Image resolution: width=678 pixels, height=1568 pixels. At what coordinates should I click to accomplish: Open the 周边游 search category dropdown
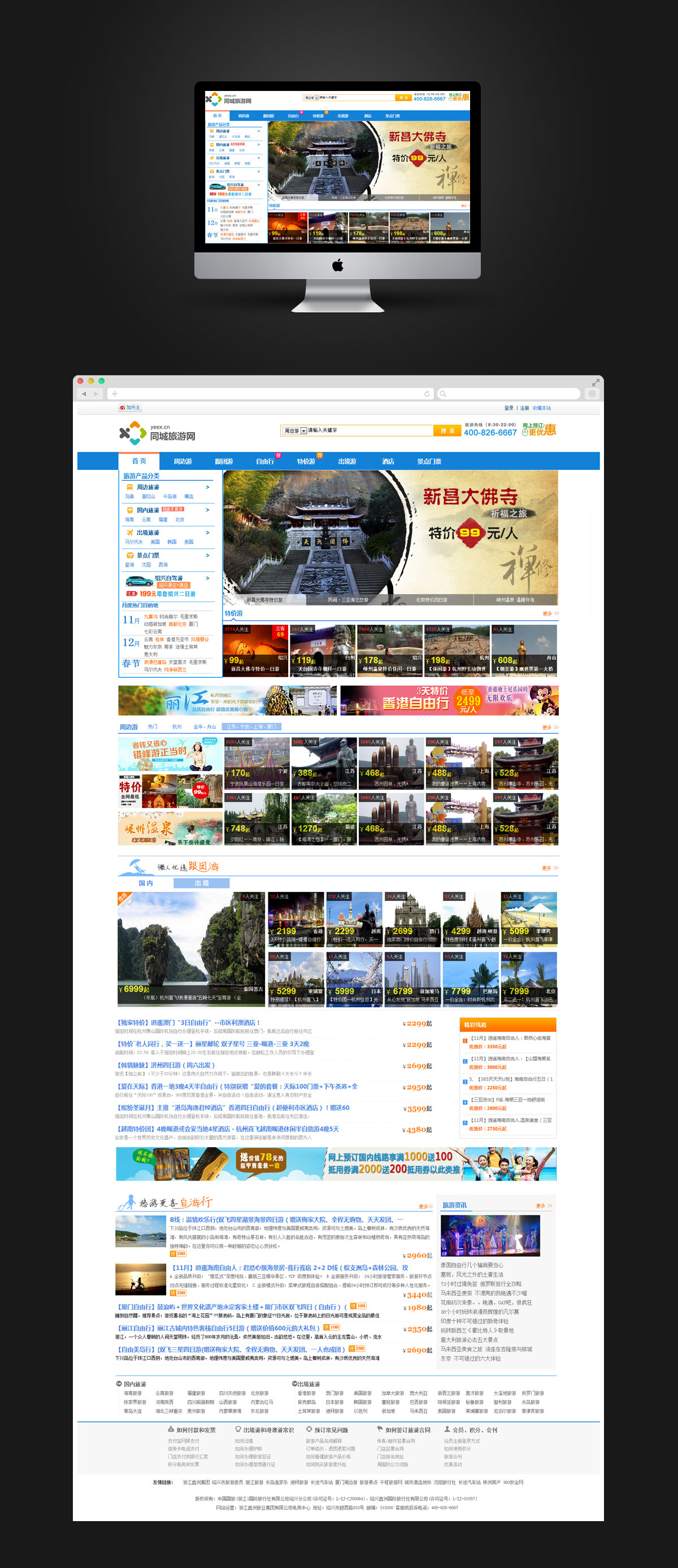304,430
